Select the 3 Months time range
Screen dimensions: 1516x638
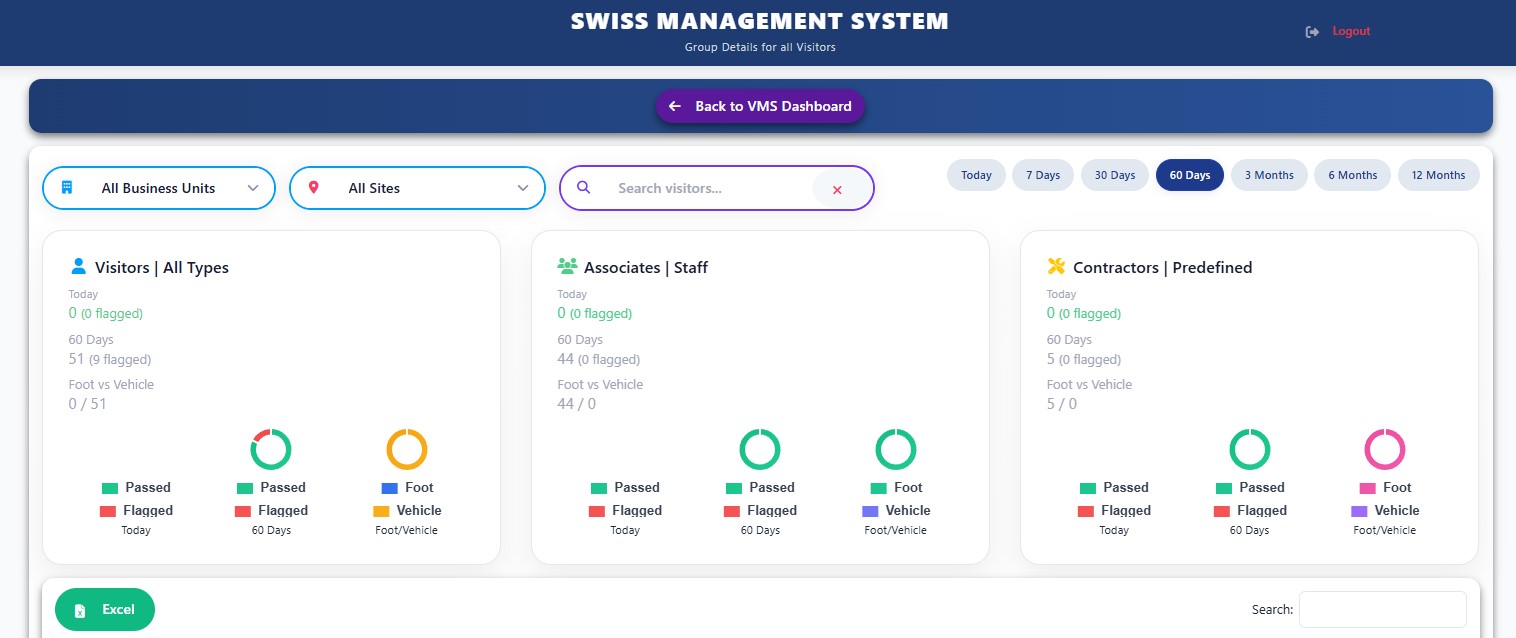pyautogui.click(x=1269, y=175)
